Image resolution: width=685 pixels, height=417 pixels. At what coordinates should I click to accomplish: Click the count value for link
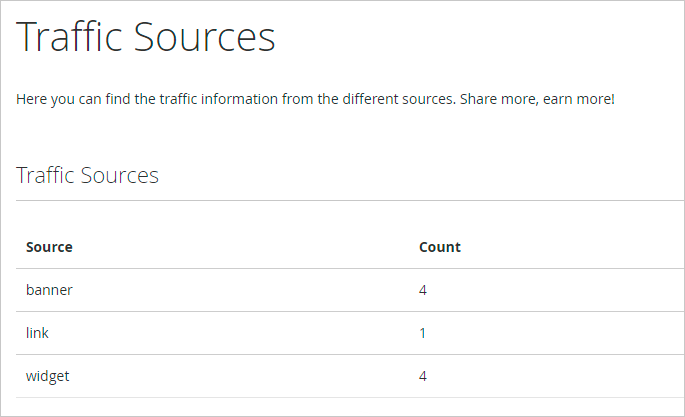pos(423,333)
